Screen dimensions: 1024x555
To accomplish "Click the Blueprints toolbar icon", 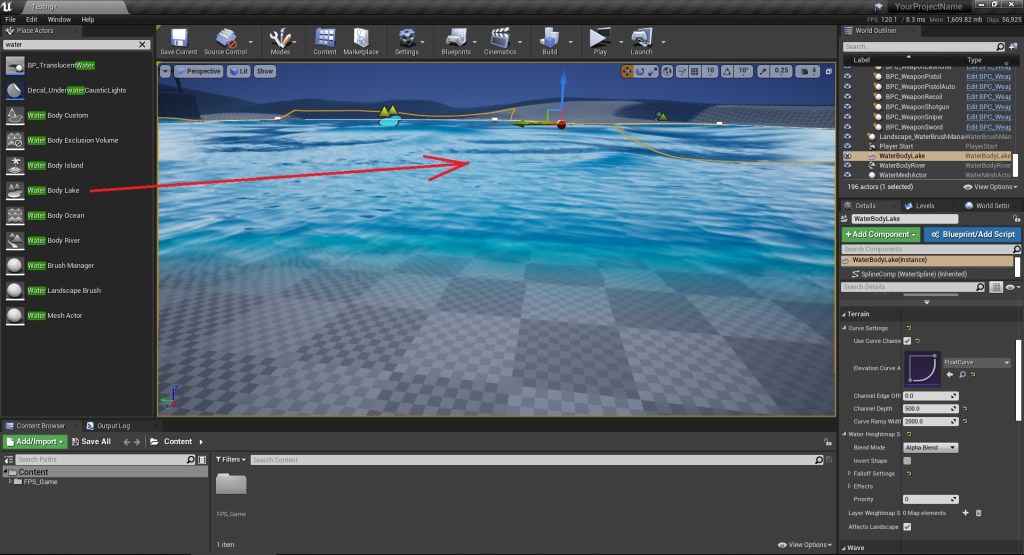I will [x=455, y=41].
